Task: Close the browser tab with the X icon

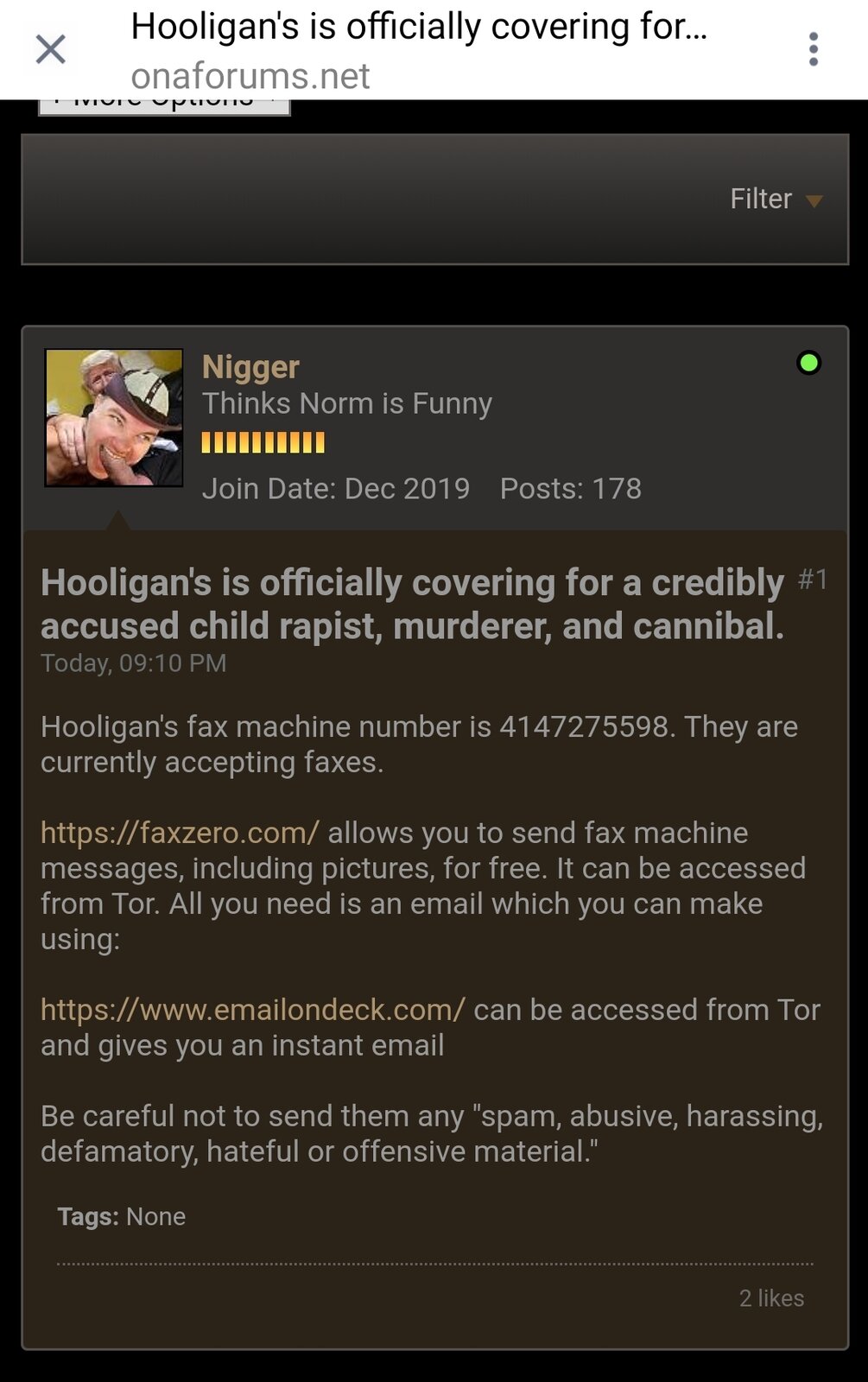Action: (x=51, y=49)
